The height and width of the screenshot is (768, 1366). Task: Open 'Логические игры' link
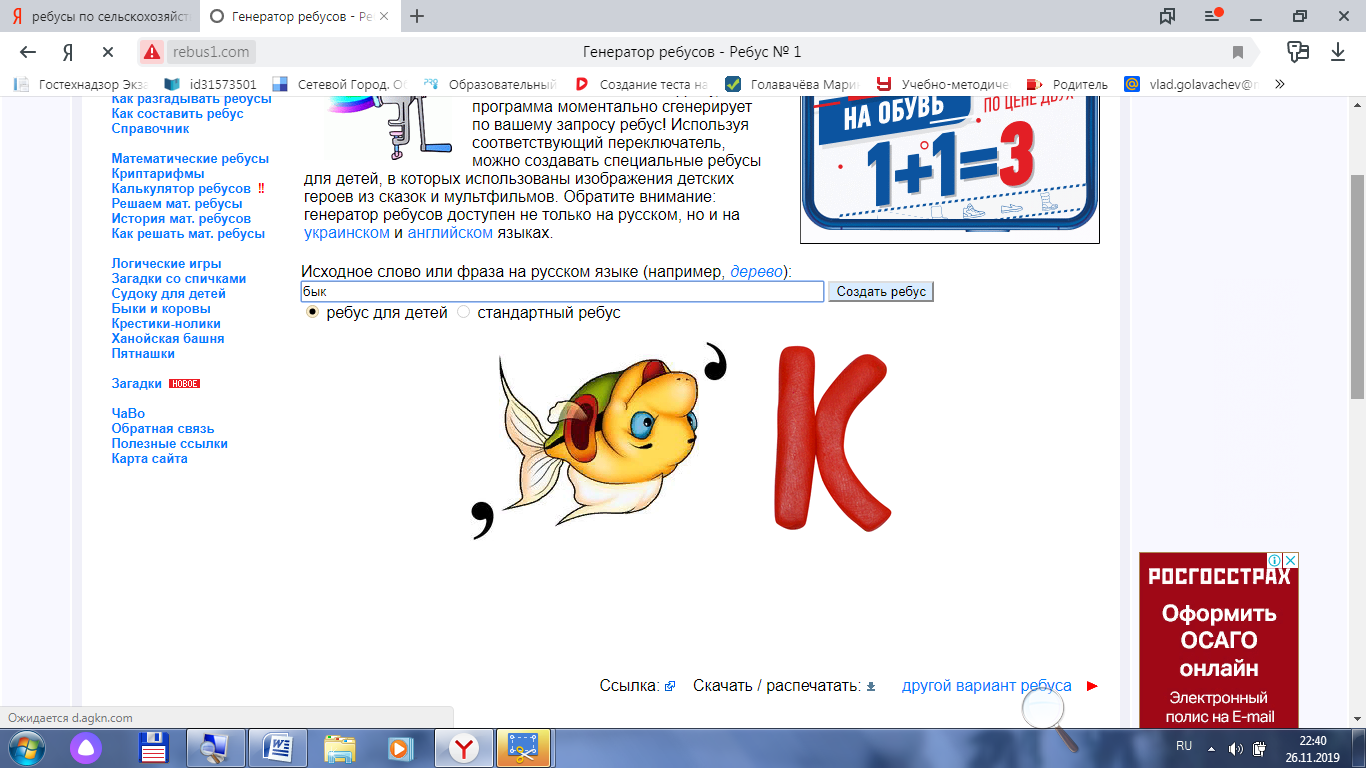[x=166, y=264]
